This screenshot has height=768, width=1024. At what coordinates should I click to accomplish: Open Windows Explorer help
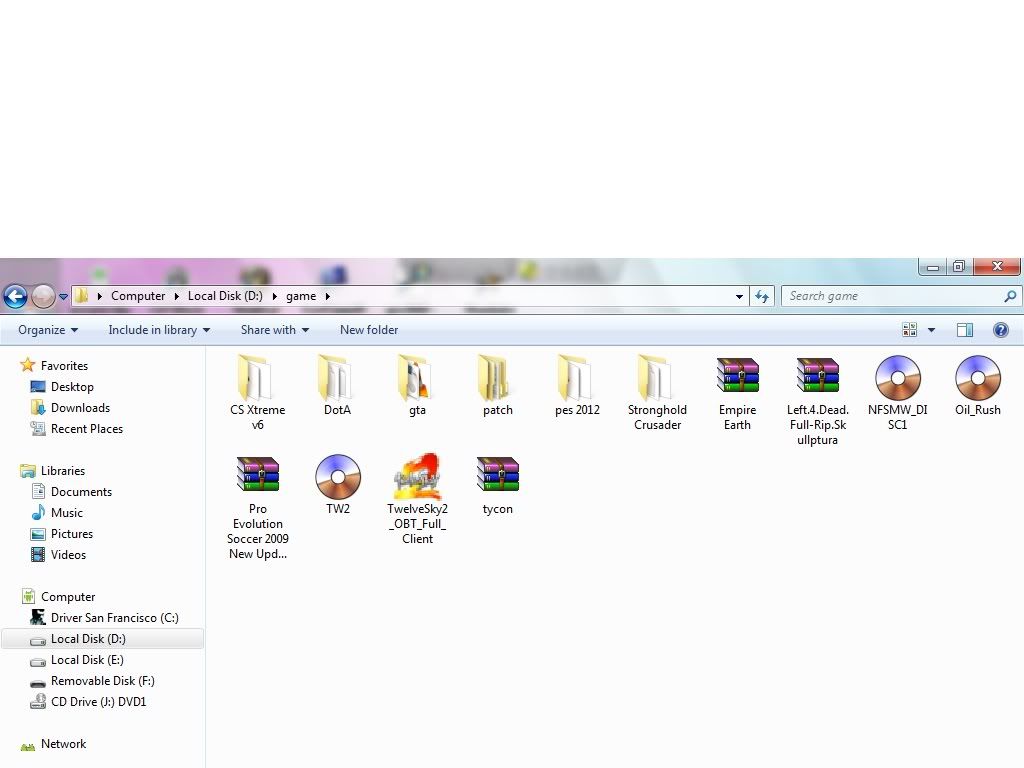(1000, 330)
